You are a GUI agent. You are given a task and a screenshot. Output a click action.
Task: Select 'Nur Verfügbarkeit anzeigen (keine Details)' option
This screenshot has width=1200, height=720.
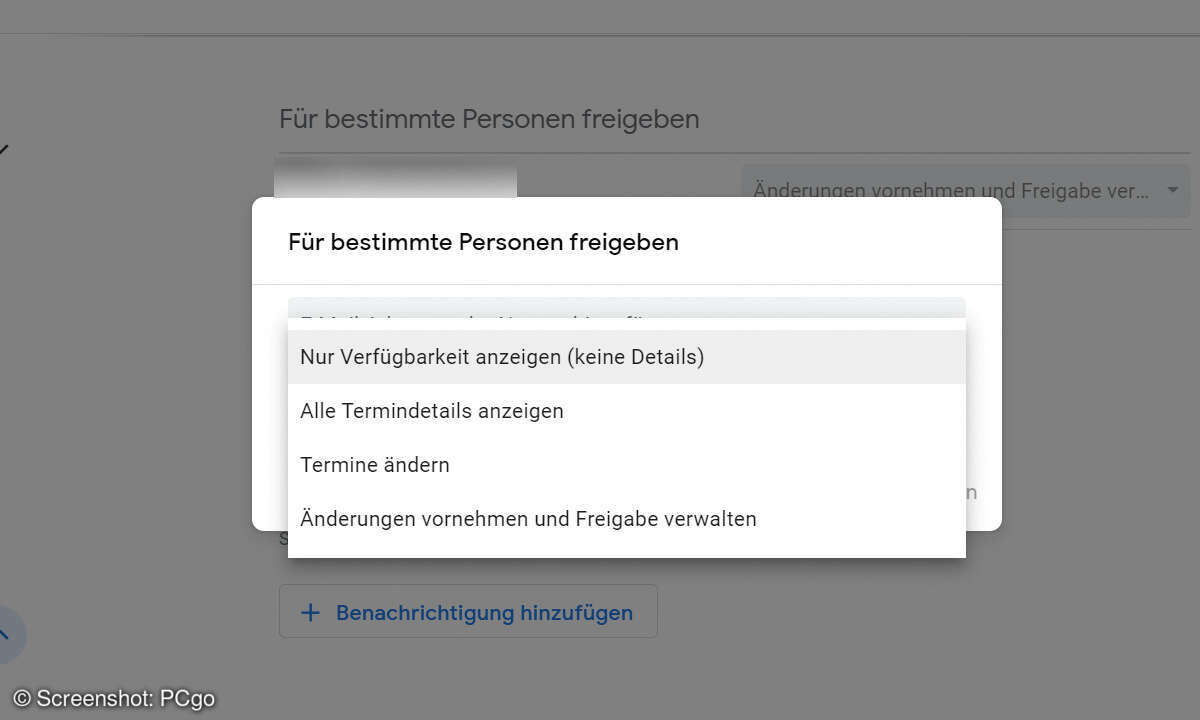tap(626, 357)
